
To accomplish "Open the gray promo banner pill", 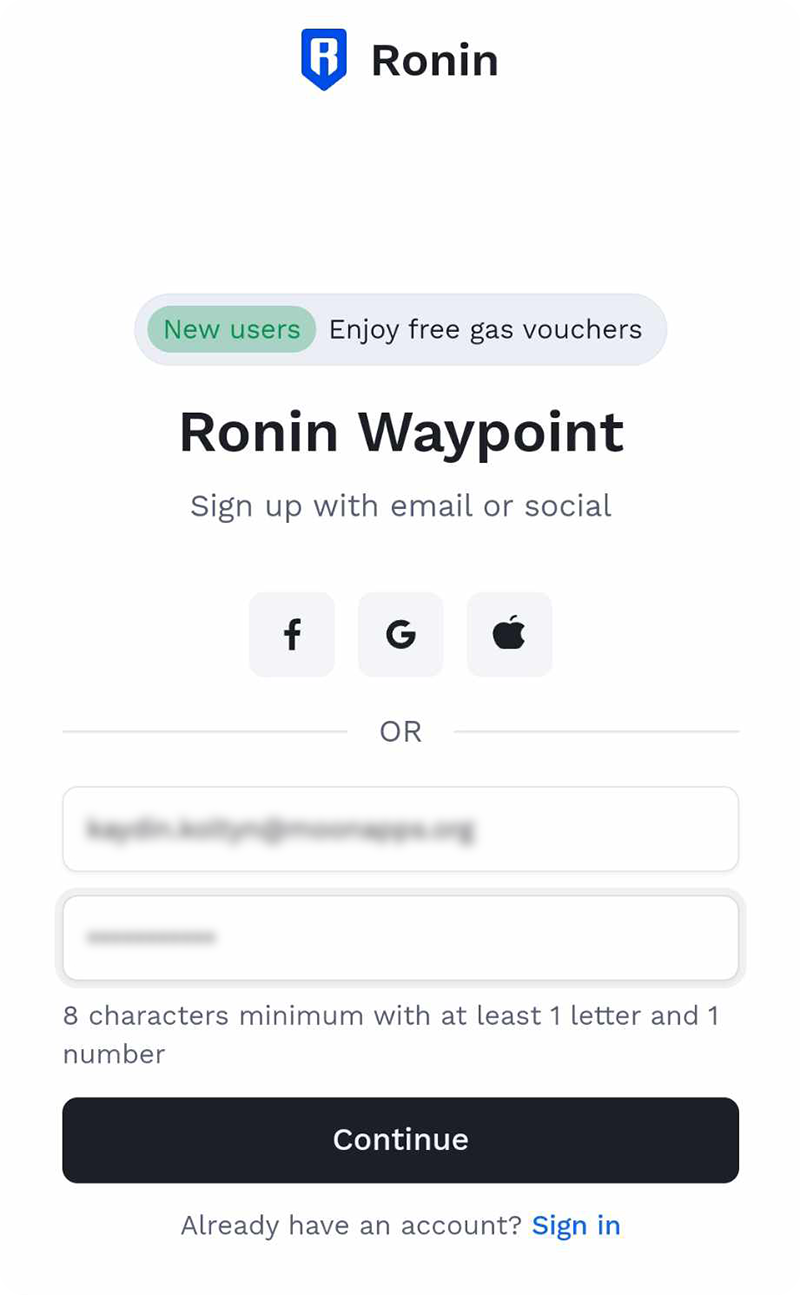I will (401, 329).
